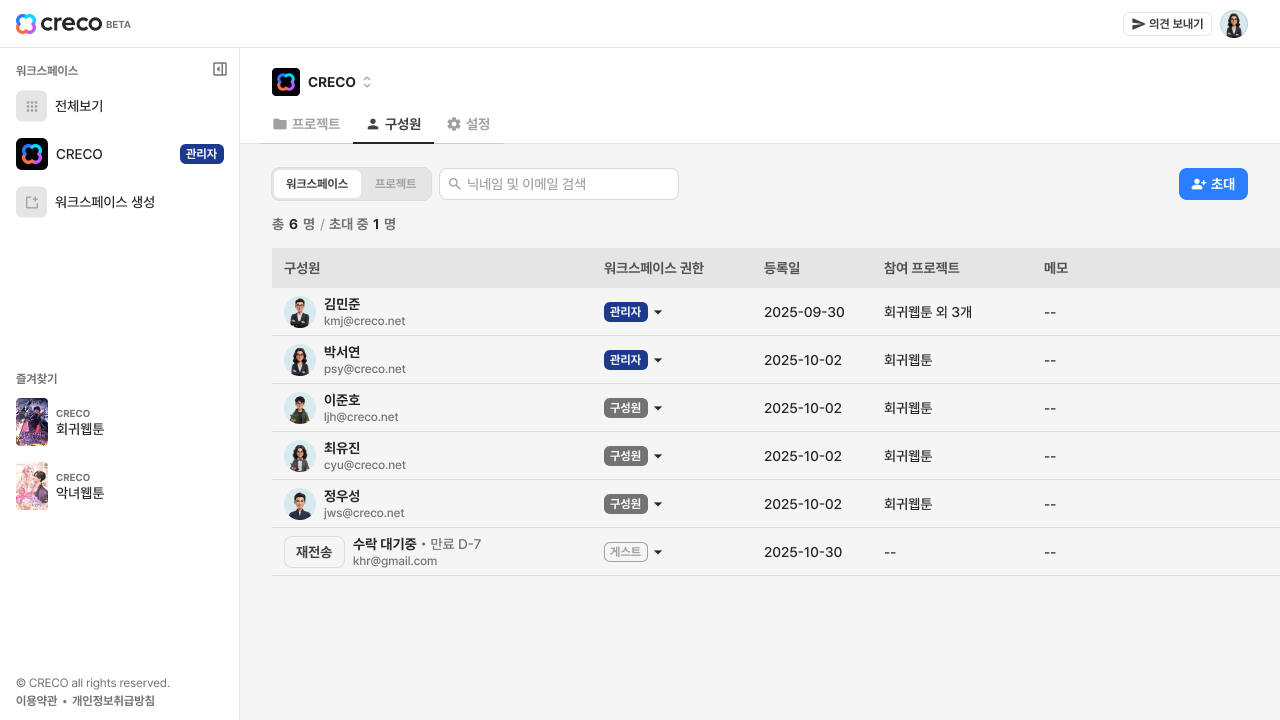Open the 설정 tab
This screenshot has width=1280, height=720.
[468, 124]
